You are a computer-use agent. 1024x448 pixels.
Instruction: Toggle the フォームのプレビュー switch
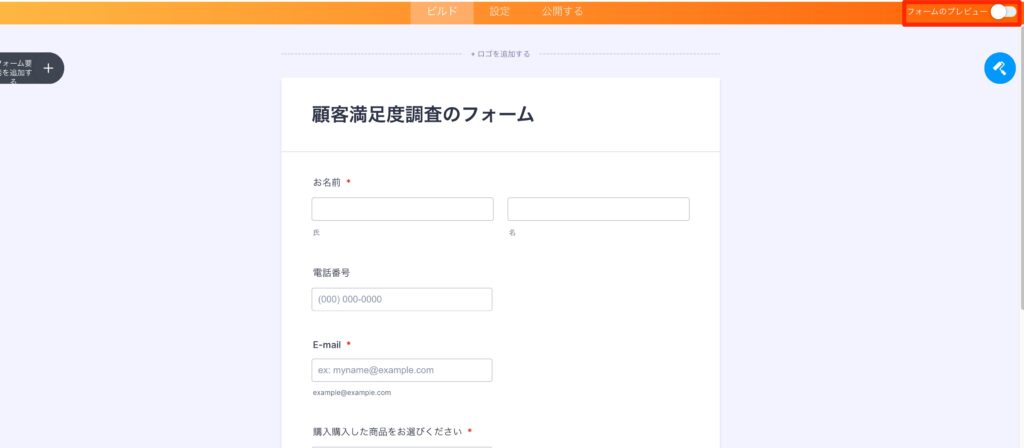pyautogui.click(x=1002, y=12)
